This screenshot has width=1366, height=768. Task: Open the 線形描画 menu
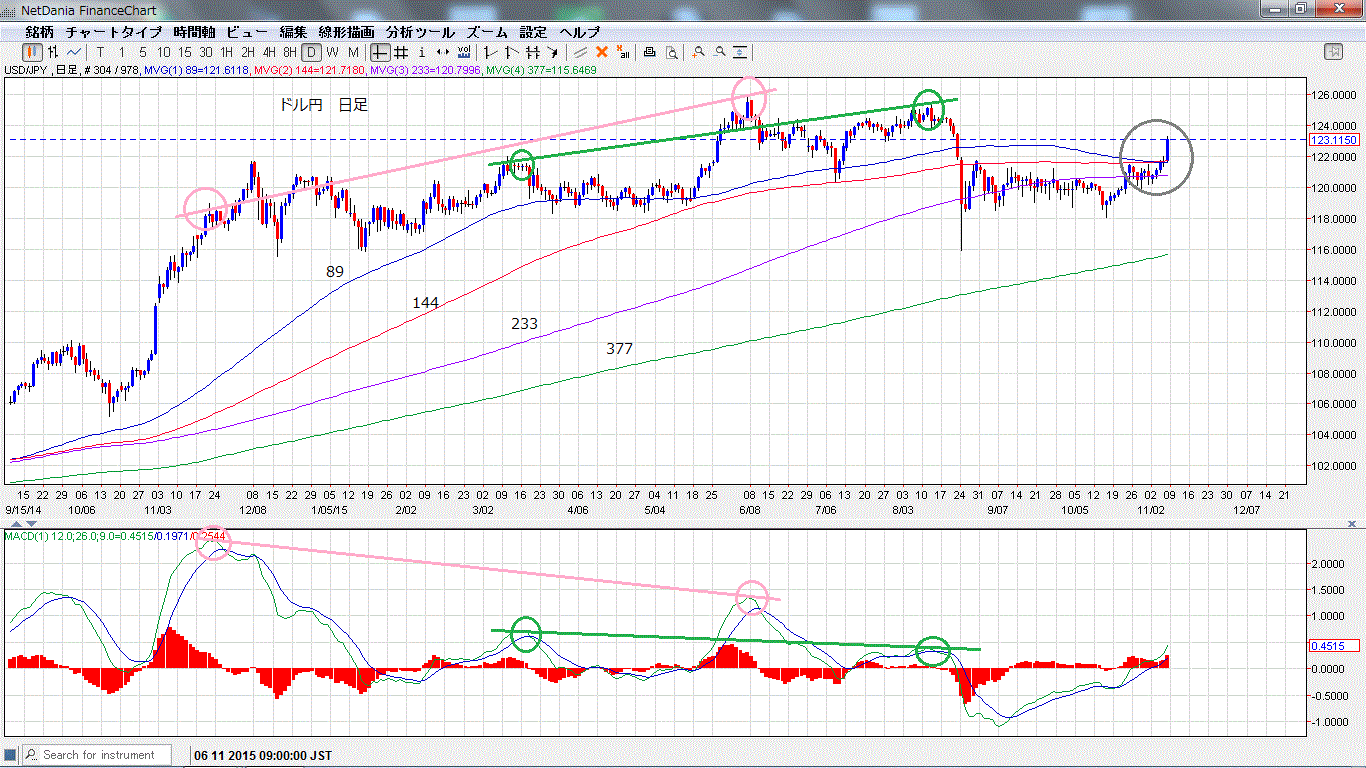pyautogui.click(x=346, y=32)
